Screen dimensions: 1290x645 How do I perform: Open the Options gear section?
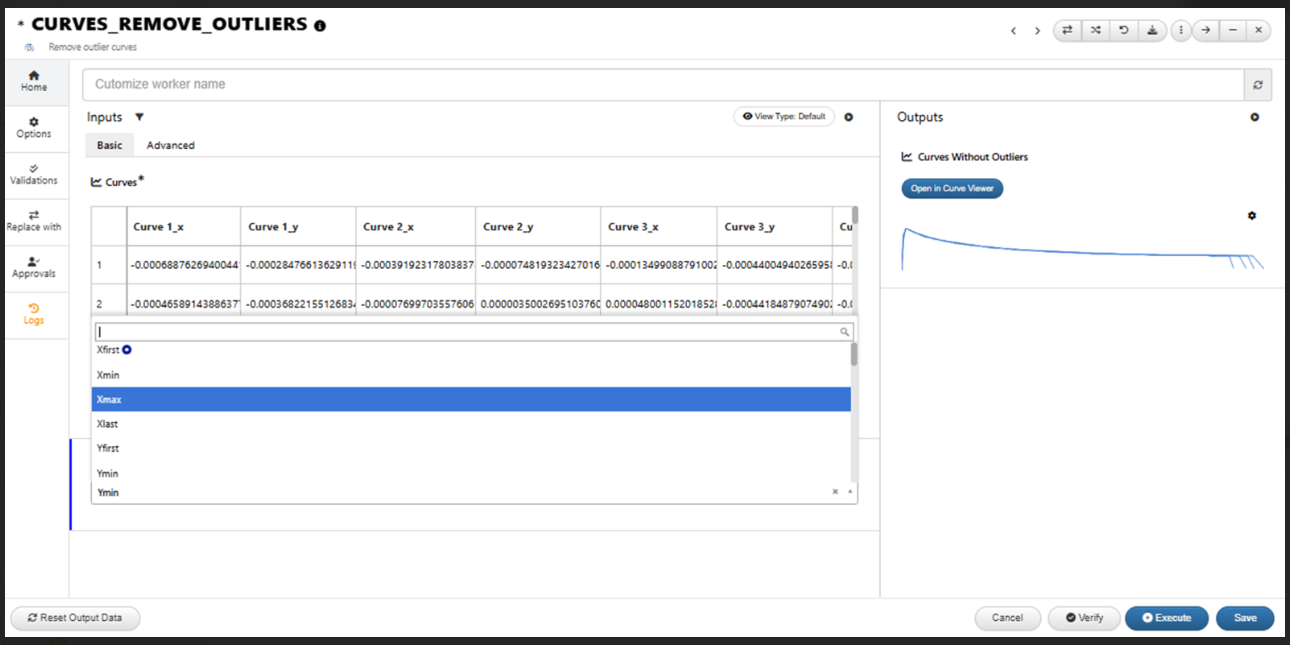34,128
